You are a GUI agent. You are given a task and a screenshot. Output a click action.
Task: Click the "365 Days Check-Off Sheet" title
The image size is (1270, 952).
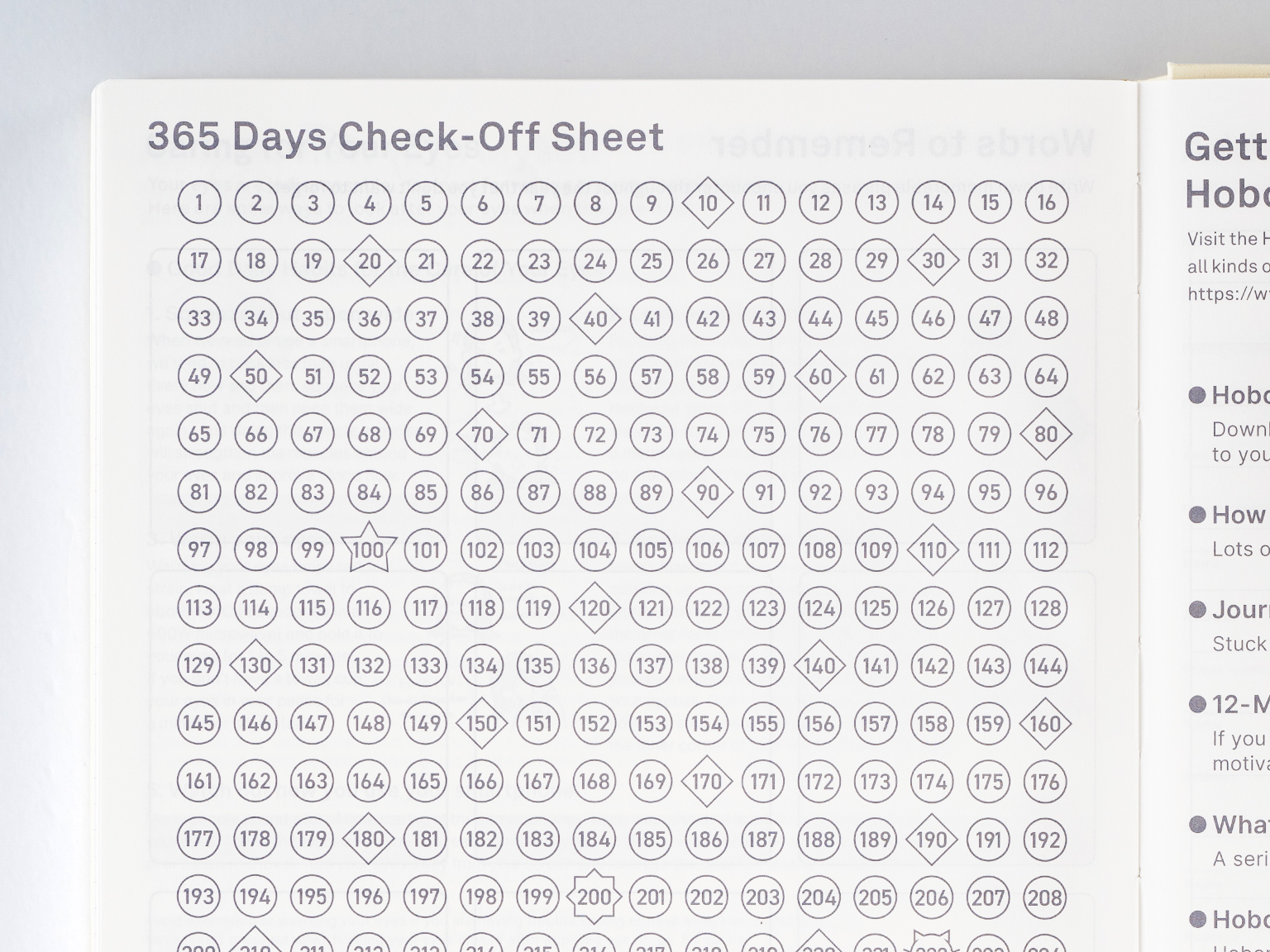click(x=405, y=136)
